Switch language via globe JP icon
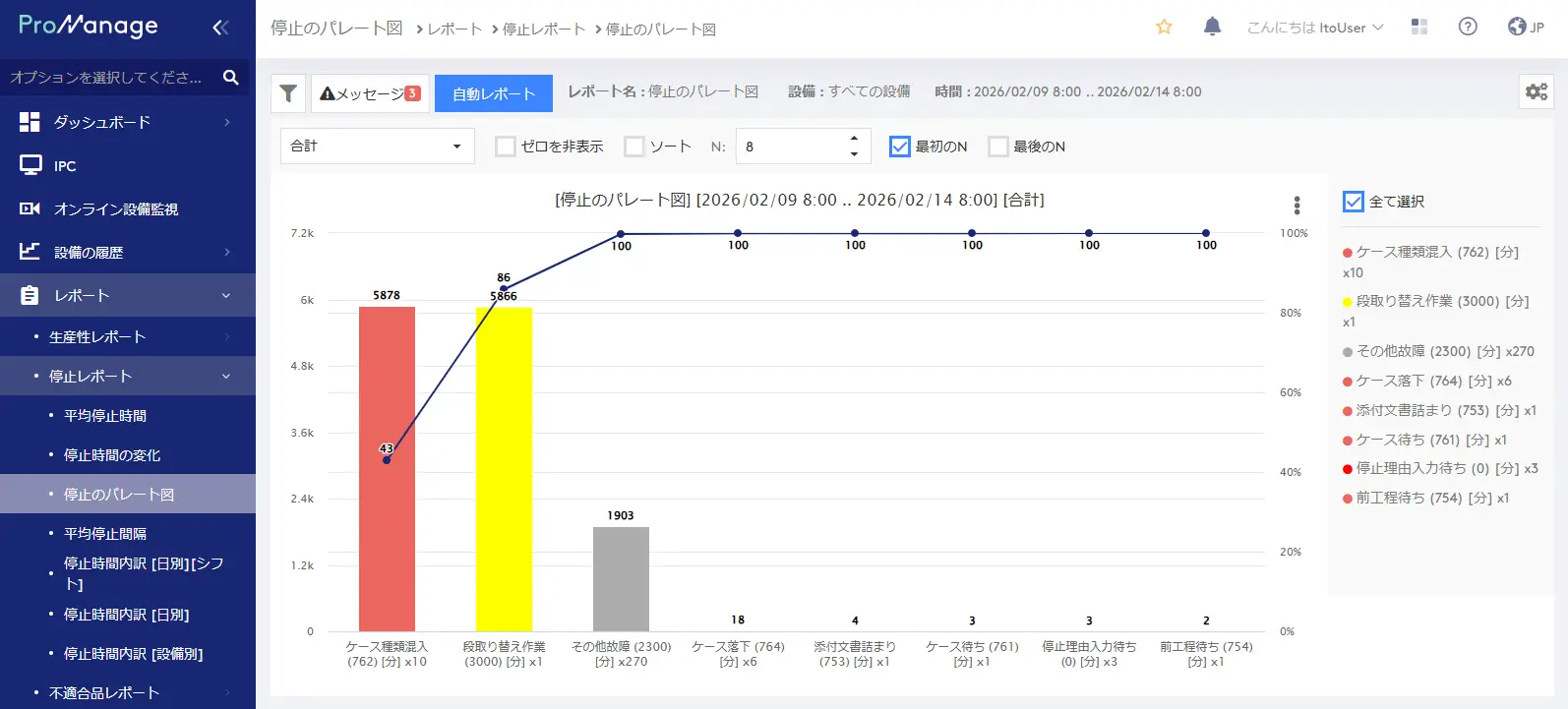1568x709 pixels. point(1526,27)
